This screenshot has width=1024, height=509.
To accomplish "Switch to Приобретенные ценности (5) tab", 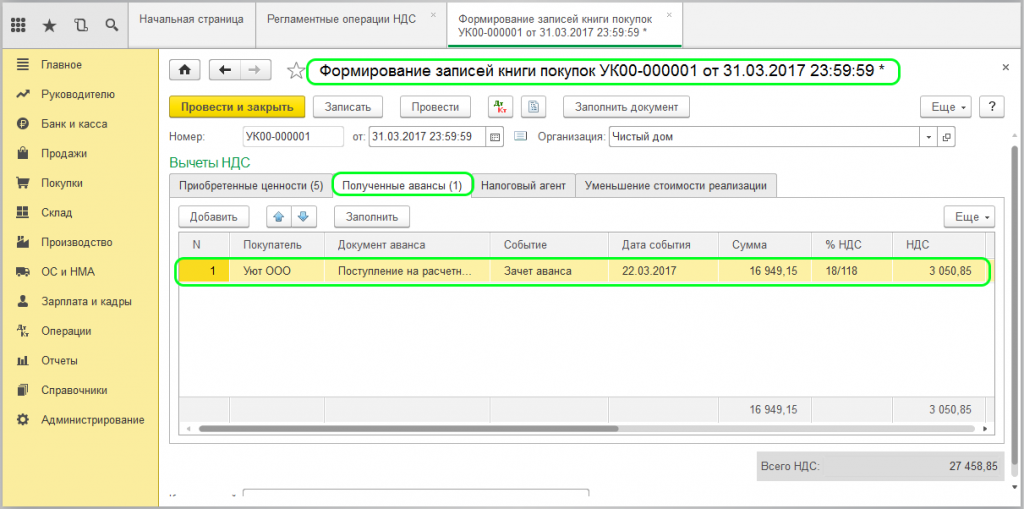I will pos(250,185).
